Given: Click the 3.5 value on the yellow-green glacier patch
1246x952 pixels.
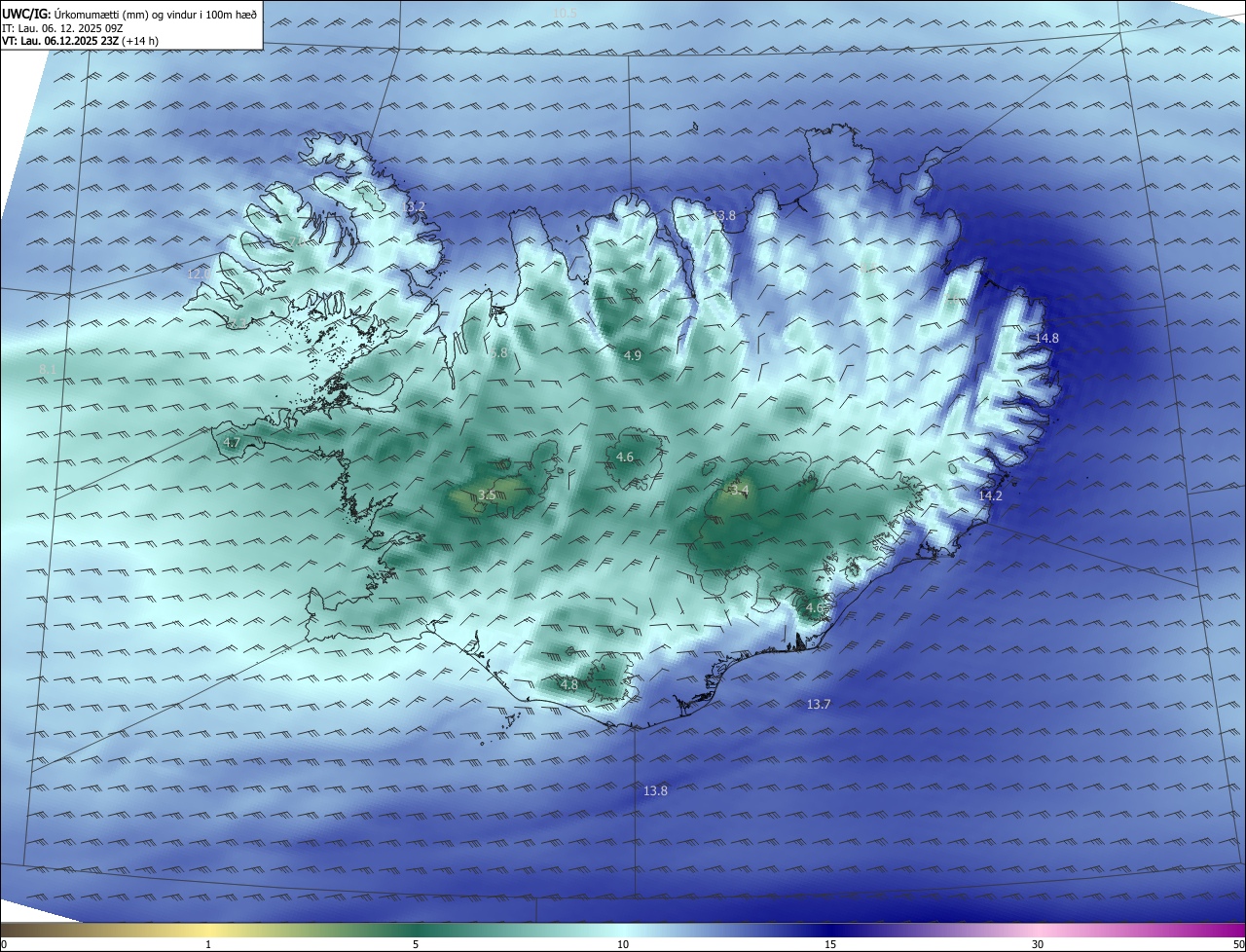Looking at the screenshot, I should coord(487,496).
